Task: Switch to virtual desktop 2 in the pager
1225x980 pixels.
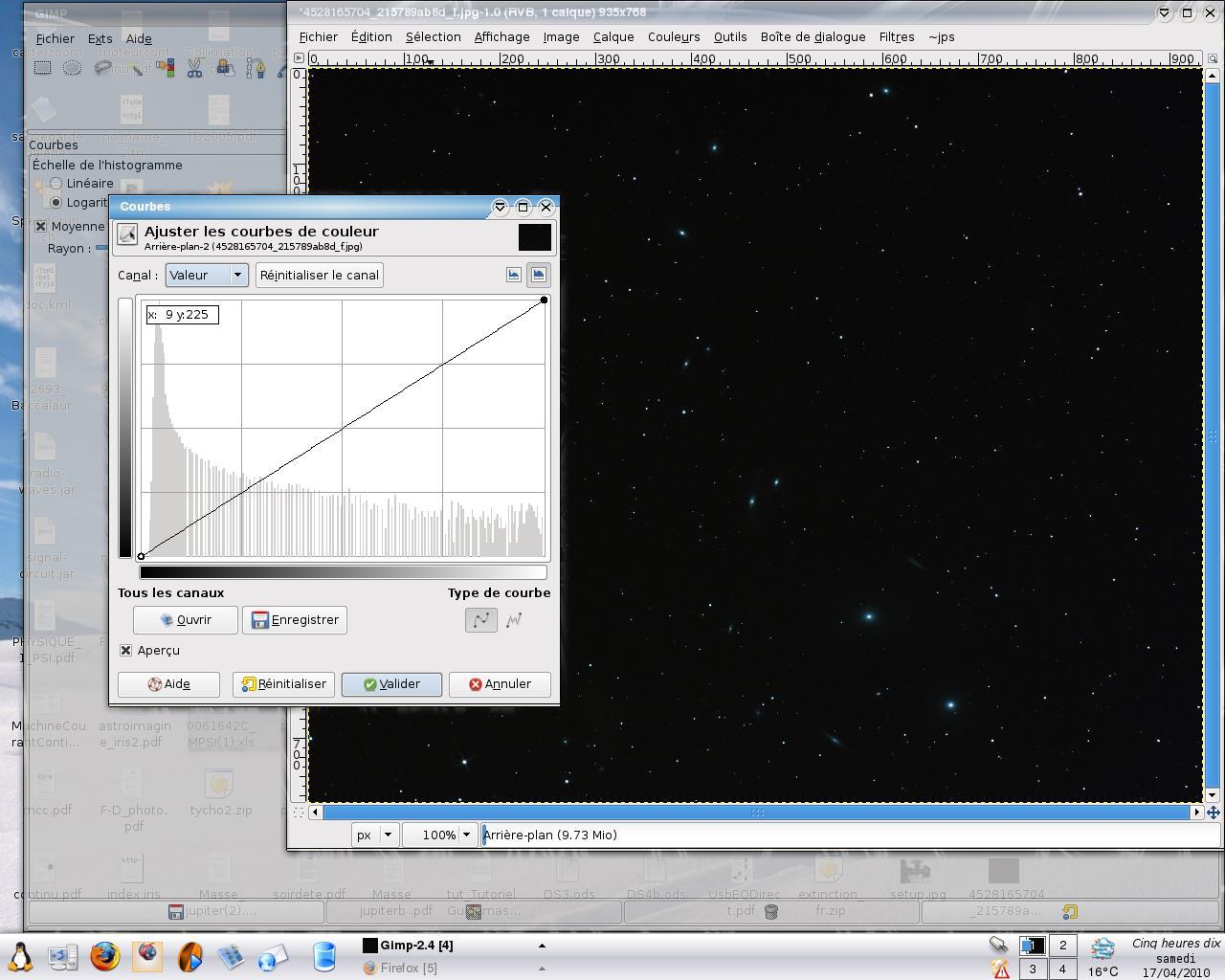Action: point(1062,946)
